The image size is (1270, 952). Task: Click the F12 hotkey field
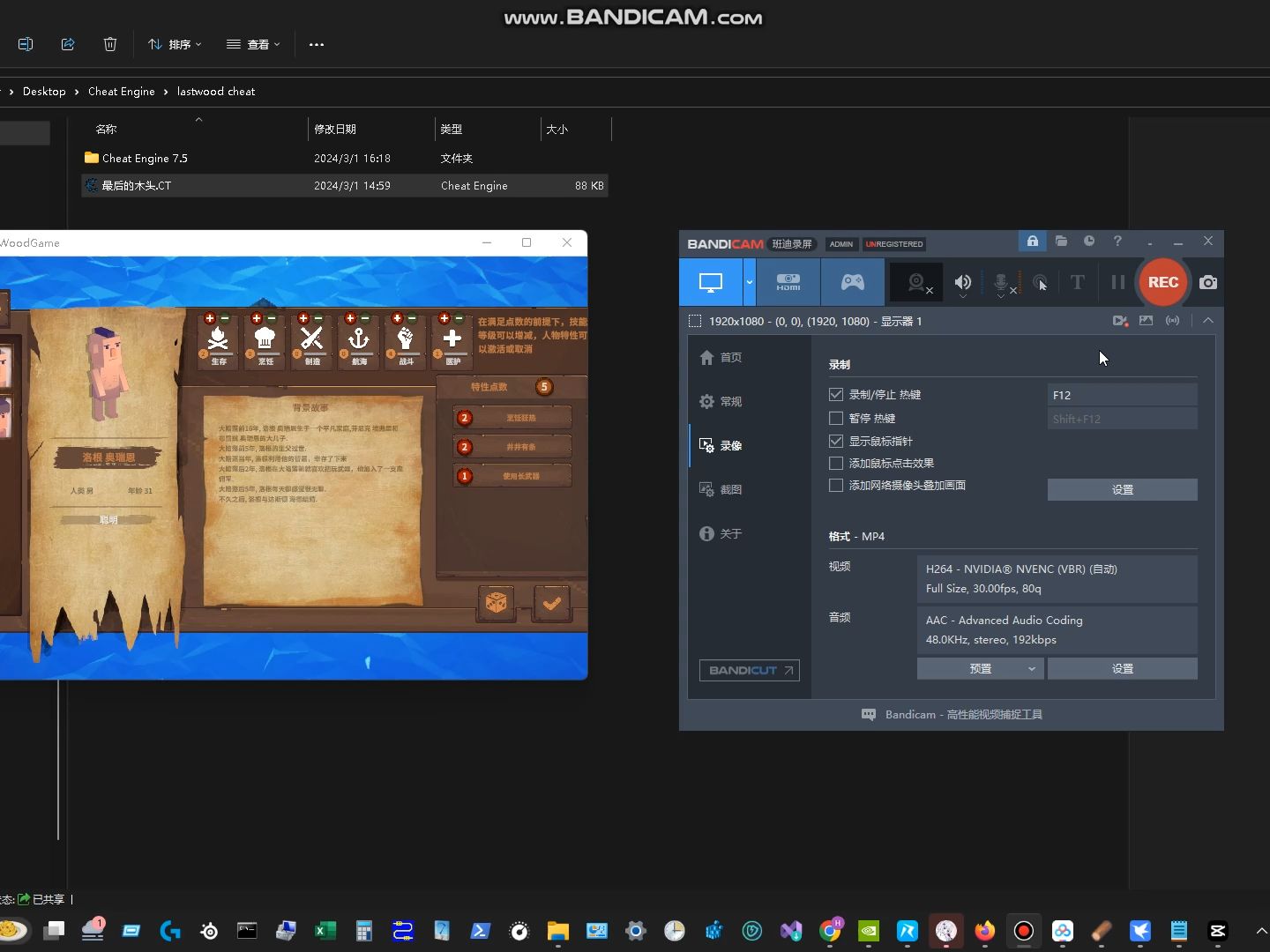point(1122,395)
